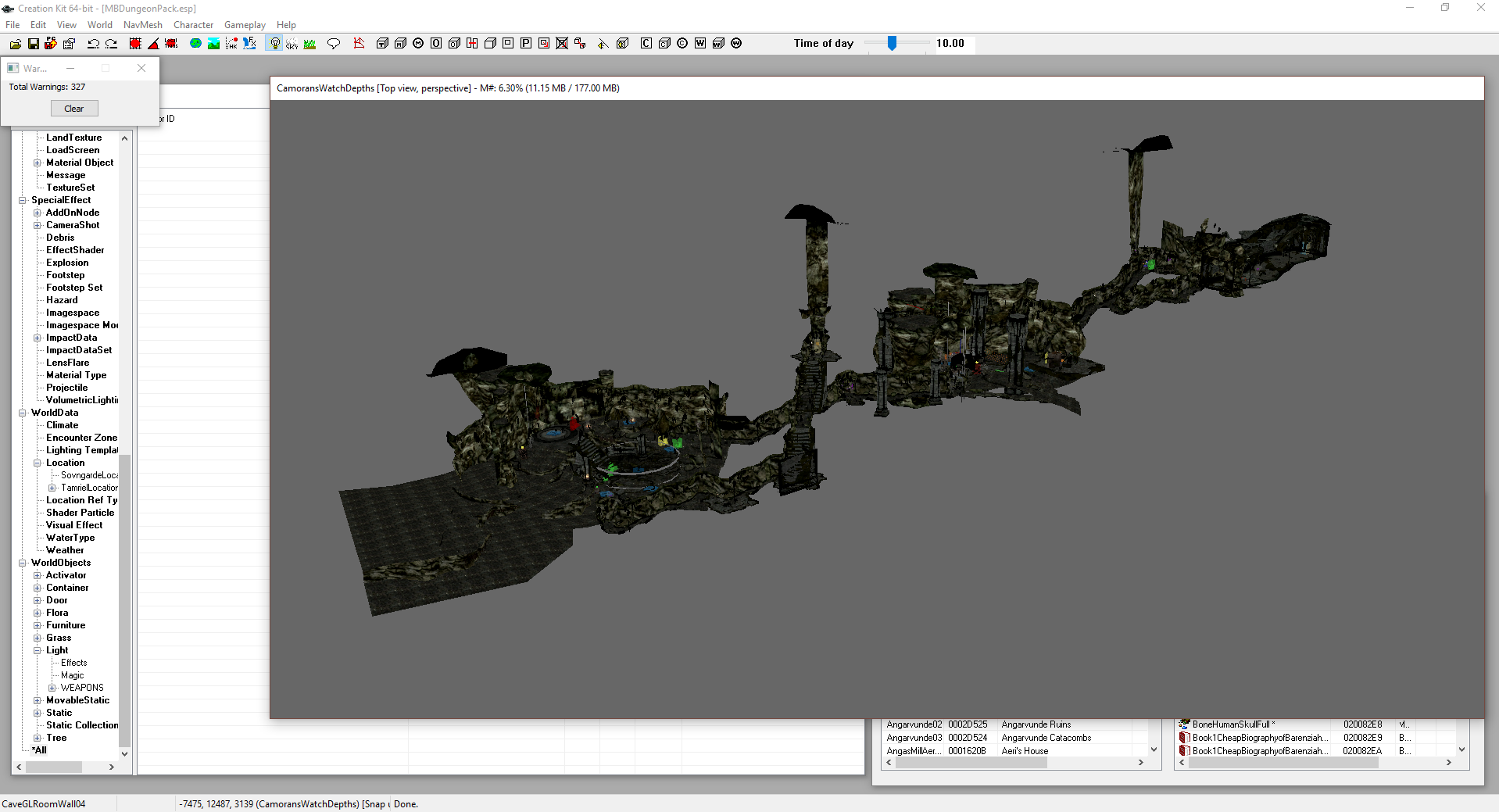The width and height of the screenshot is (1499, 812).
Task: Open the Character menu
Action: [193, 25]
